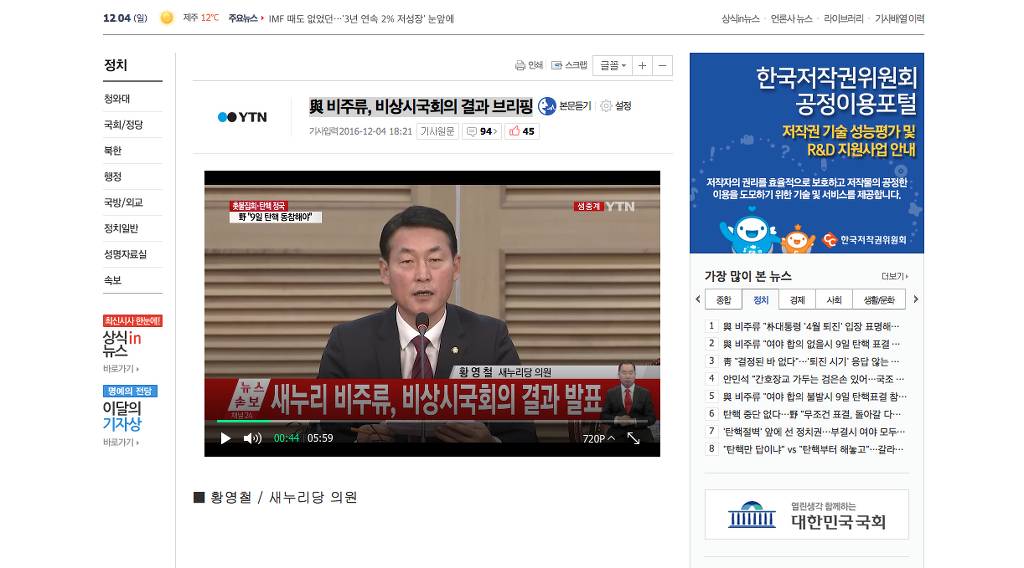Open ranked news item 8 '탄핵만 답이냐'

pos(813,449)
